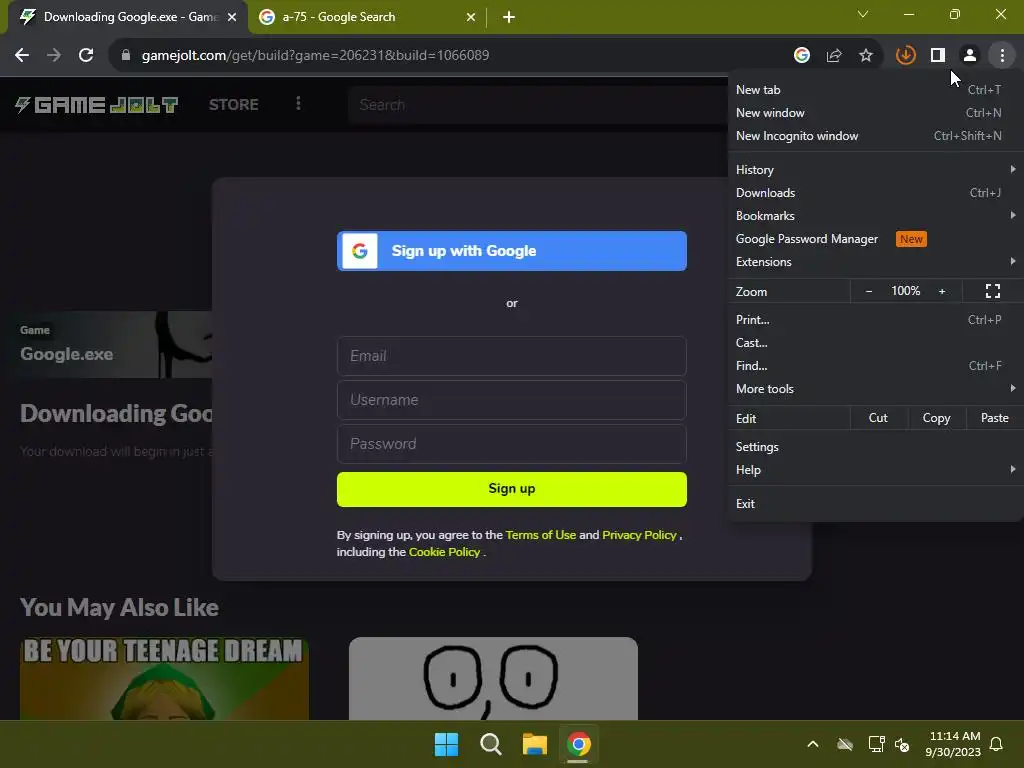Expand the Help submenu

tap(875, 470)
